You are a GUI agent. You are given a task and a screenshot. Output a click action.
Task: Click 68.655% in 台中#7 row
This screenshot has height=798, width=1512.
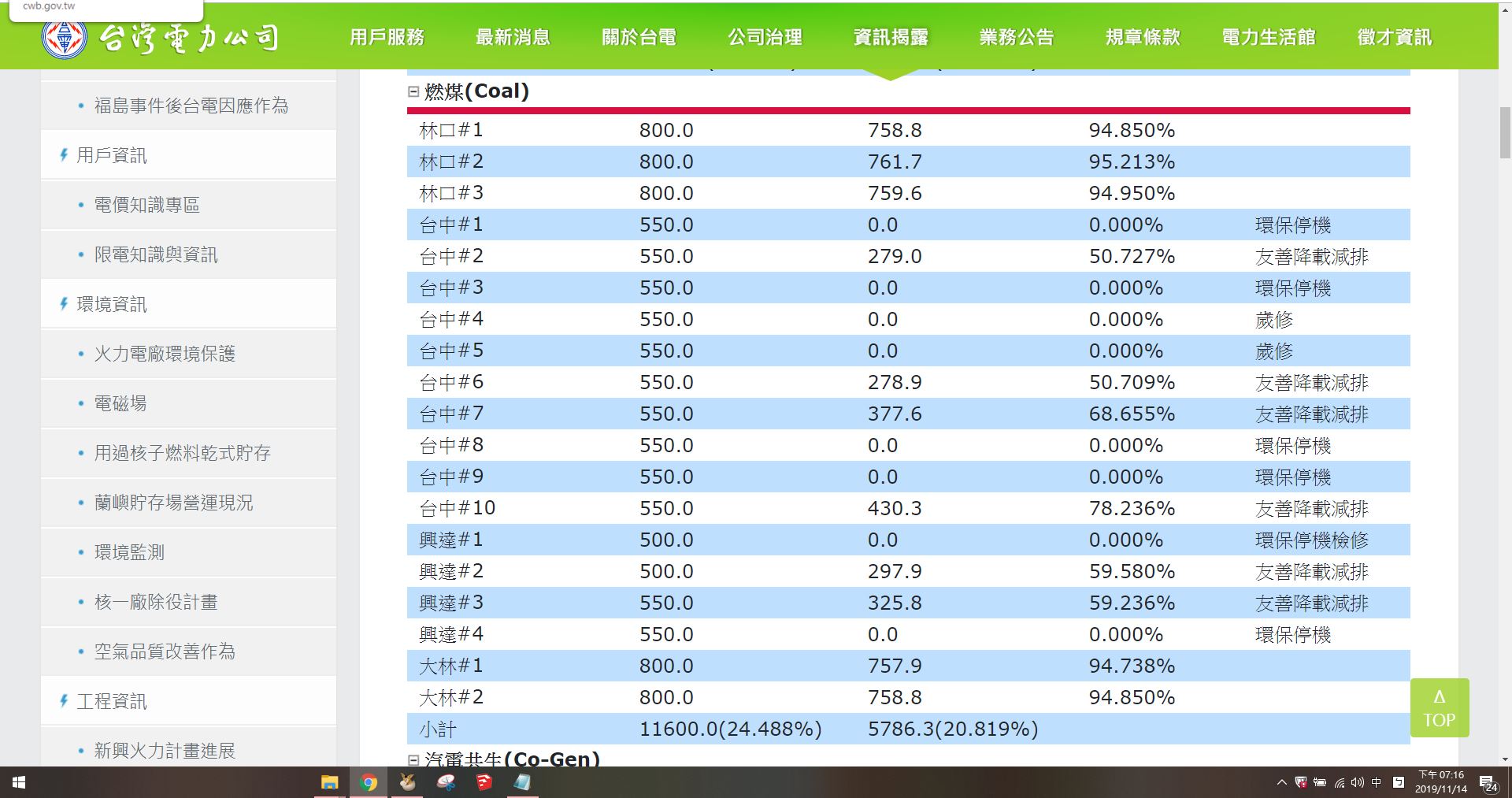click(x=1132, y=414)
